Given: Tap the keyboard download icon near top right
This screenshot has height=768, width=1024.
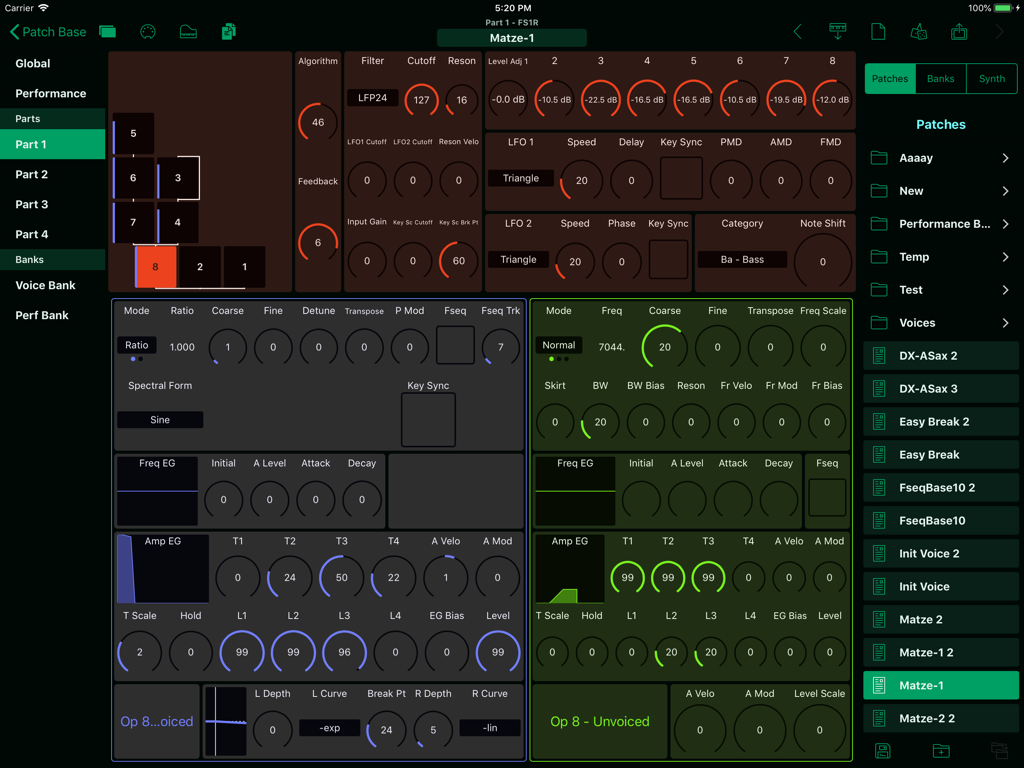Looking at the screenshot, I should [x=838, y=31].
